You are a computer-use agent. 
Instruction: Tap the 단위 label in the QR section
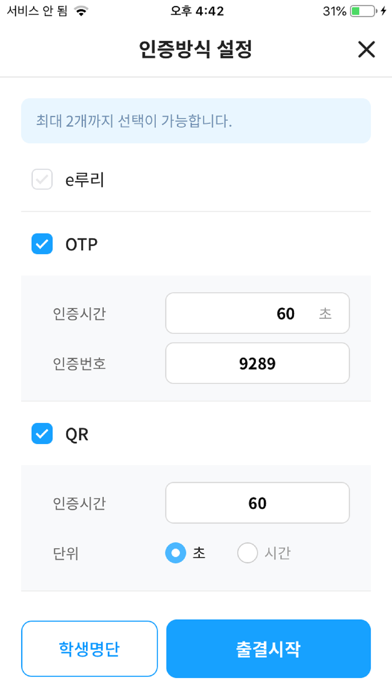(x=66, y=554)
